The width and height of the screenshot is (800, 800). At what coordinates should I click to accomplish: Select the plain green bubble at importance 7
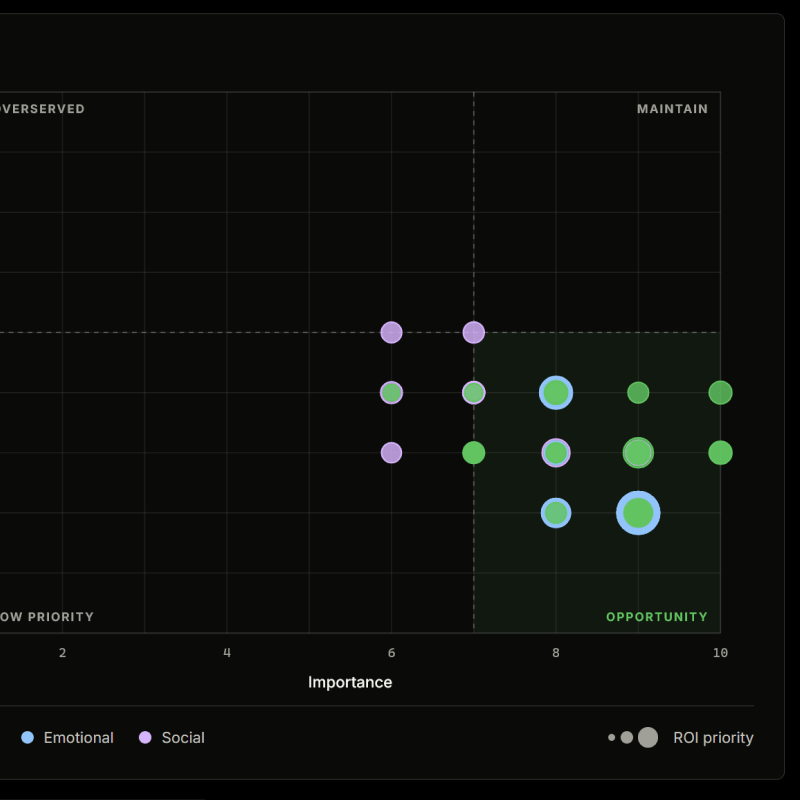point(474,453)
